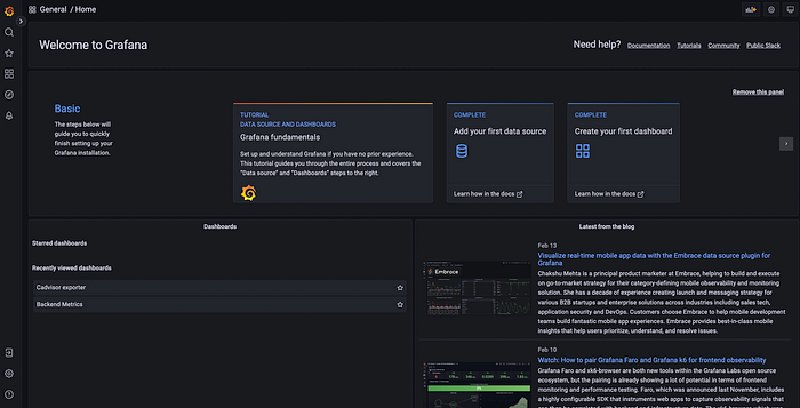The width and height of the screenshot is (800, 408).
Task: Click the Home breadcrumb title
Action: [x=85, y=10]
